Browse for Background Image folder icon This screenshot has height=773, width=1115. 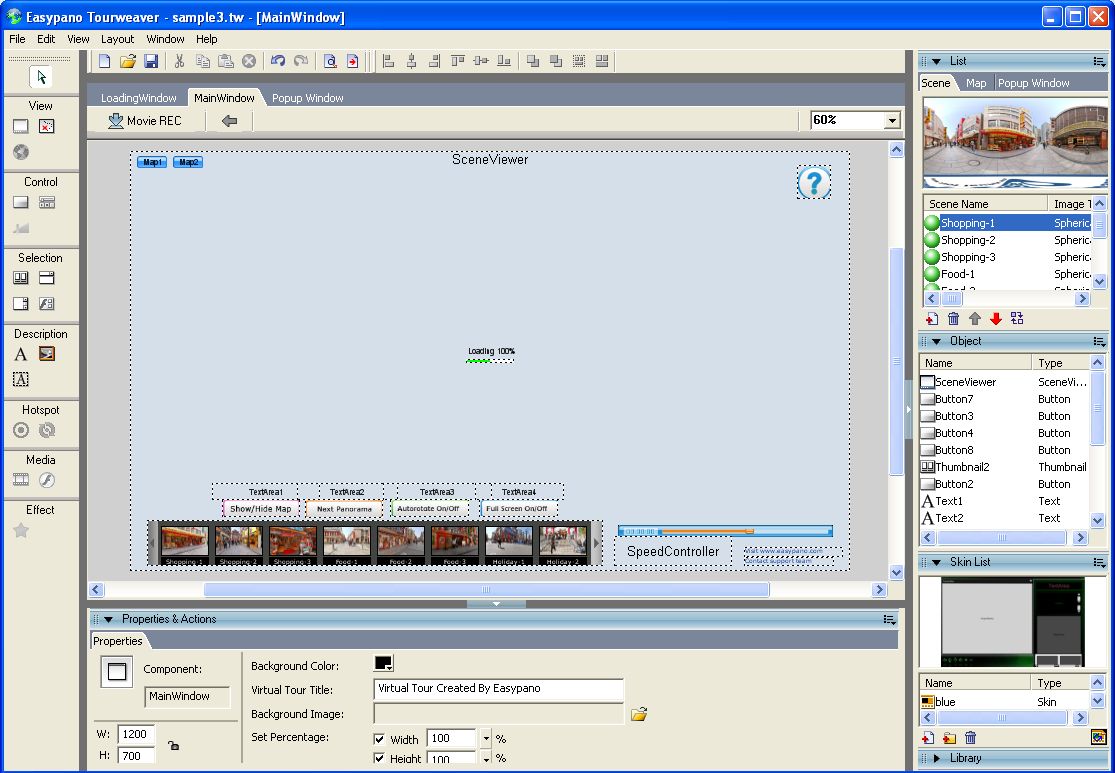point(639,714)
